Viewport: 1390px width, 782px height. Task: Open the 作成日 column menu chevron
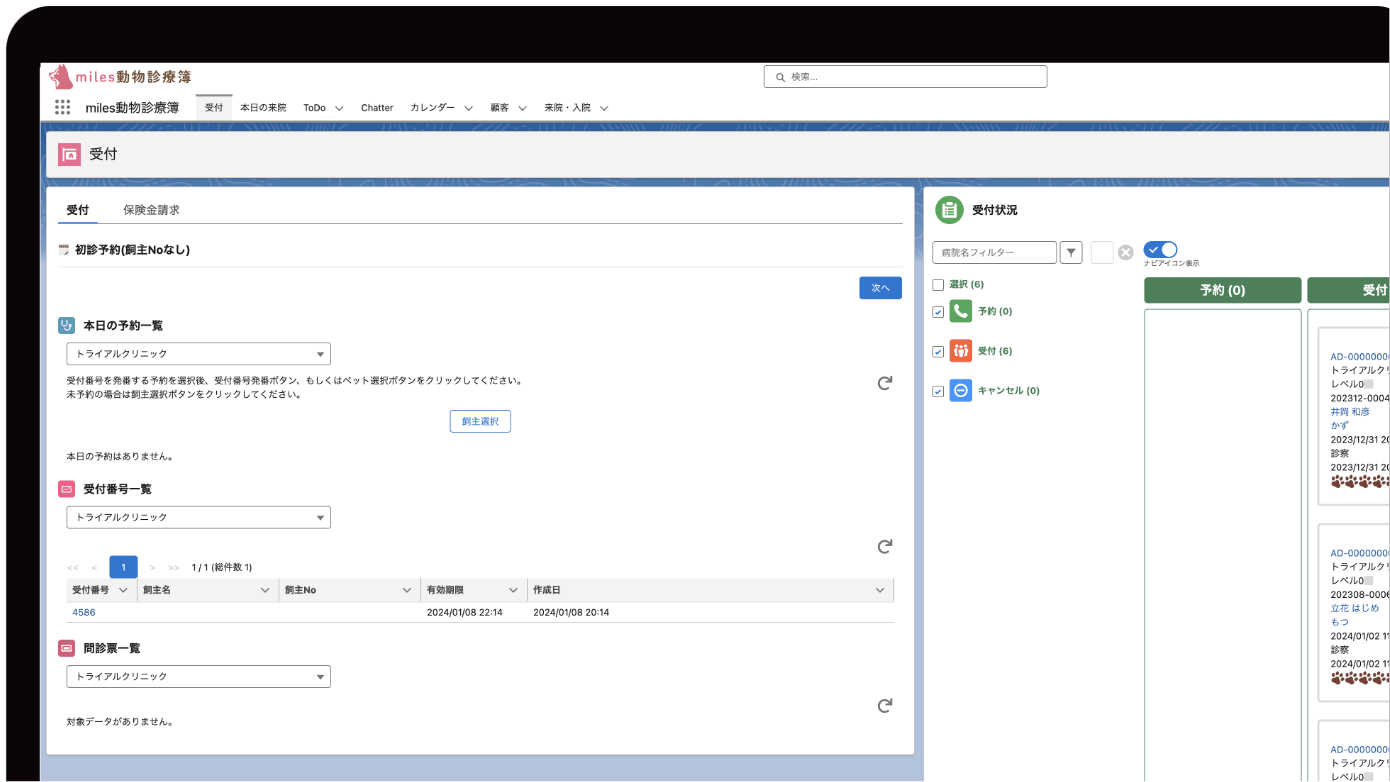[880, 590]
